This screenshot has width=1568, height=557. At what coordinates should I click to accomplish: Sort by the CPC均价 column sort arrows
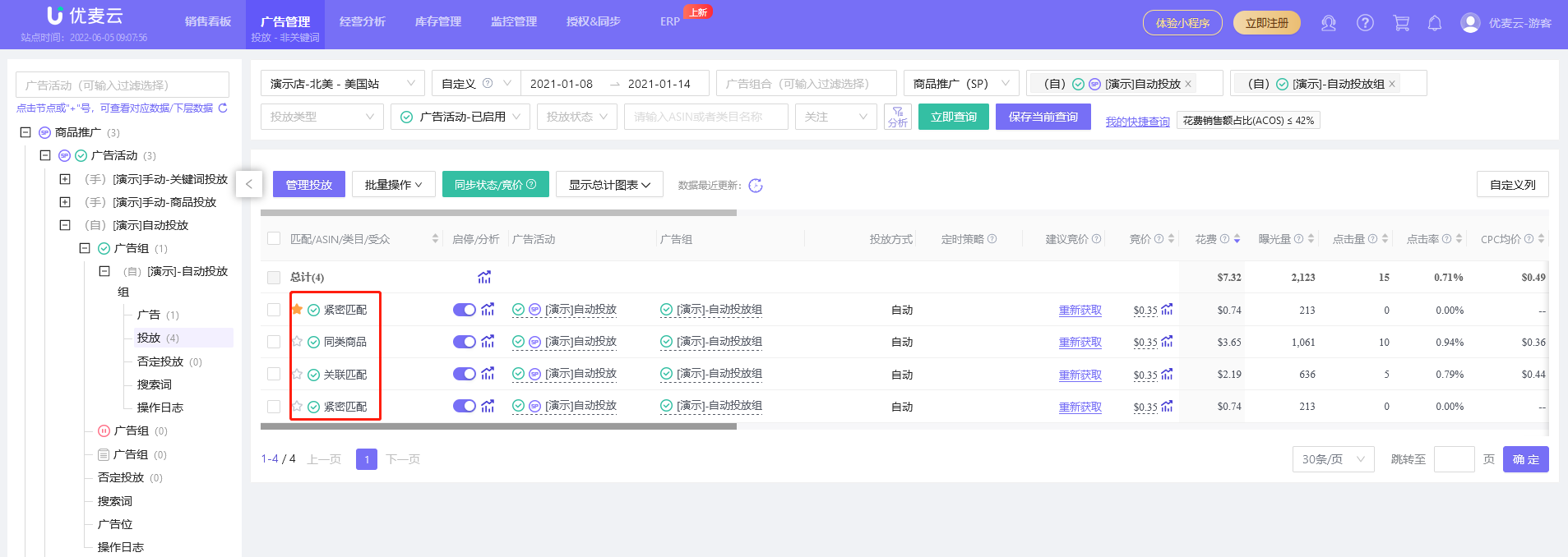point(1541,239)
